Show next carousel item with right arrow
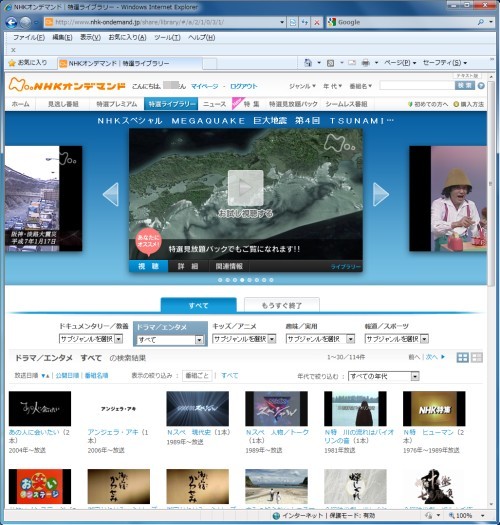 pos(381,194)
